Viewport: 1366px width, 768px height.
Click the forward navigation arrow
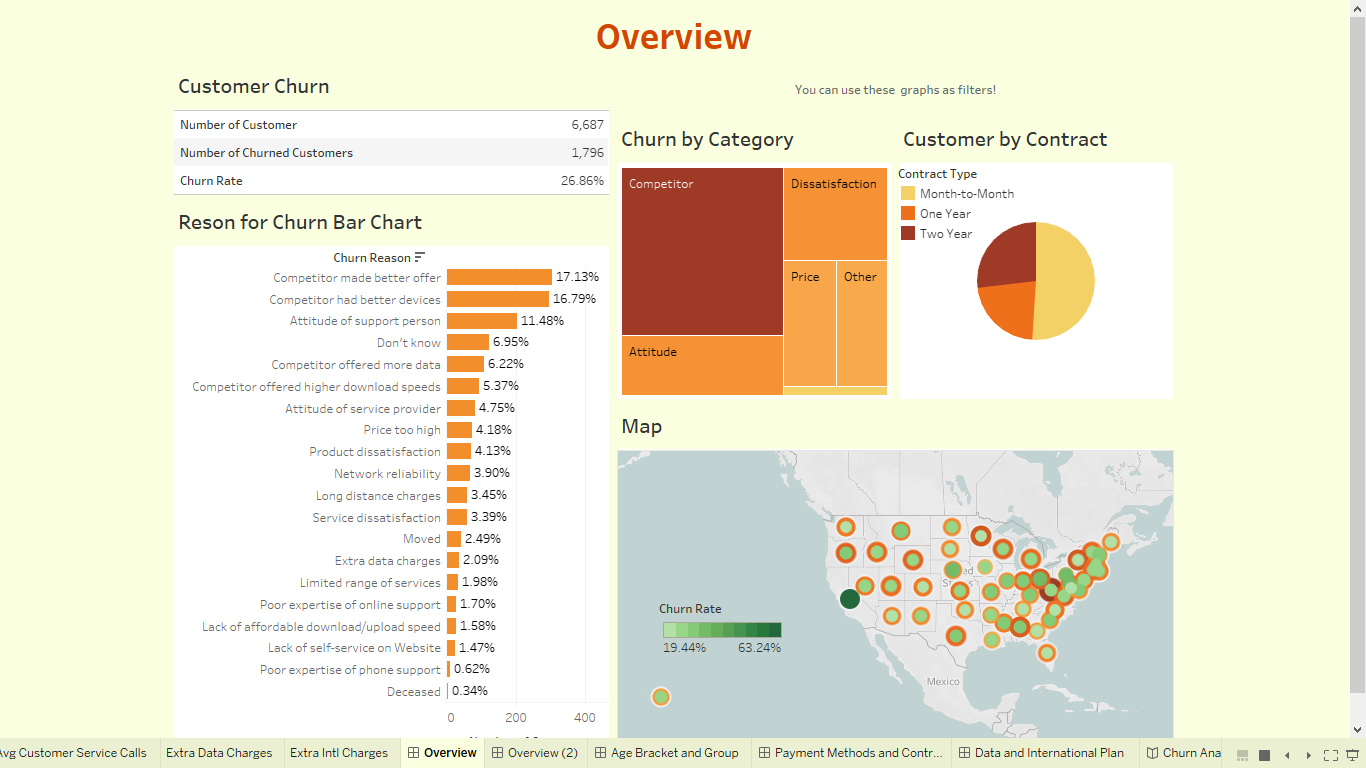click(x=1309, y=755)
